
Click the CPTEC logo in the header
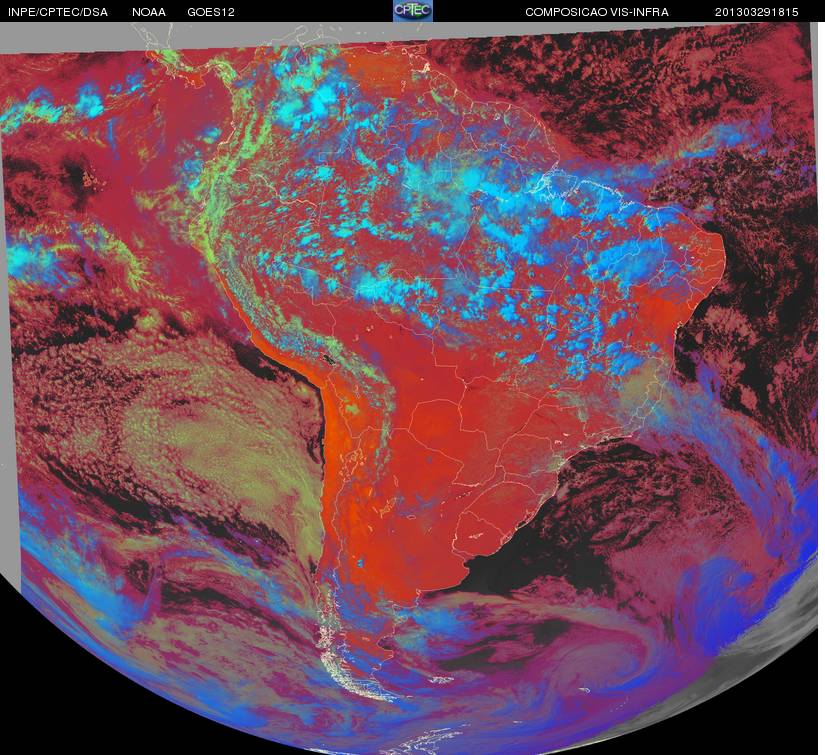[x=413, y=11]
